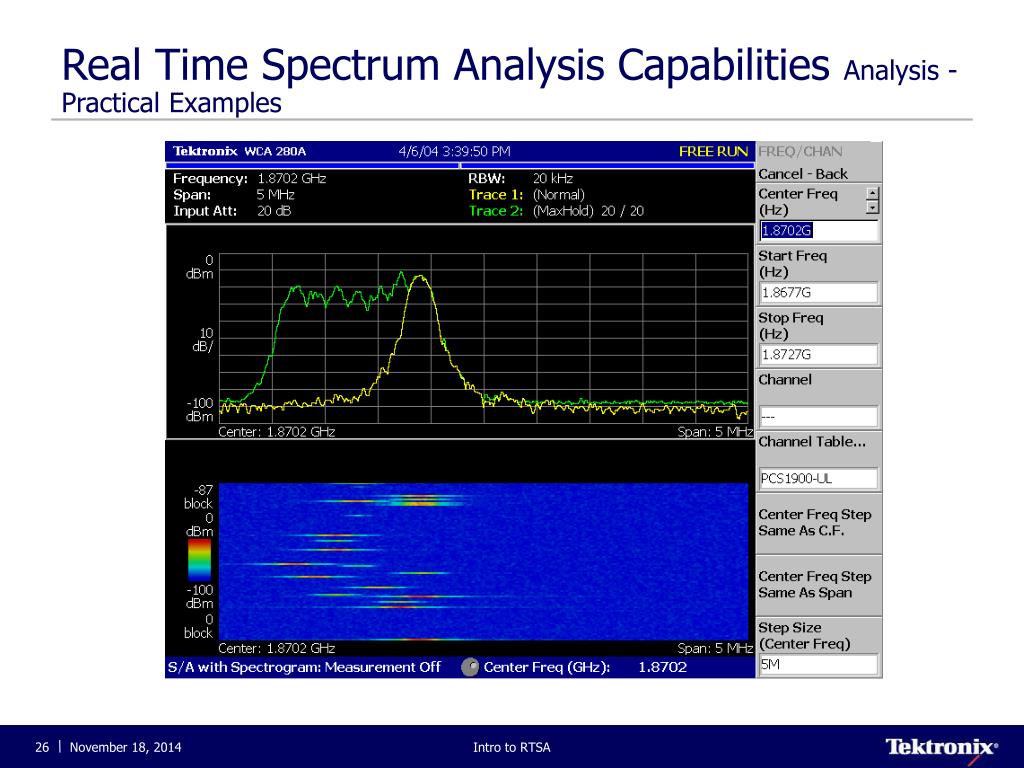Click the RBW: 20 kHz readout
This screenshot has height=768, width=1024.
point(520,178)
